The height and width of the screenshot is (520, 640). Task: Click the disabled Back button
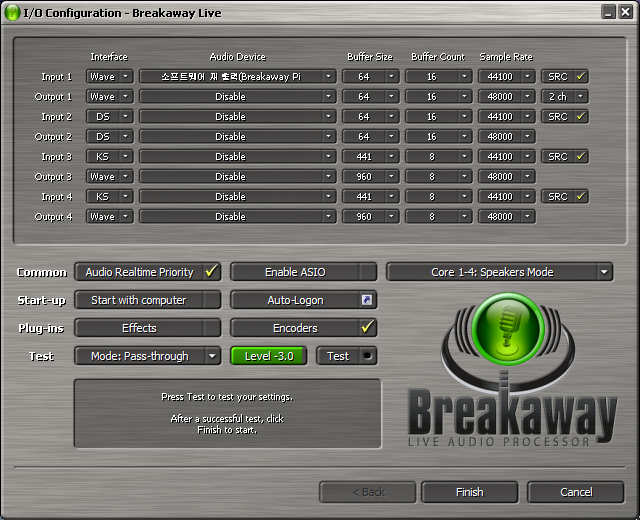pyautogui.click(x=368, y=492)
